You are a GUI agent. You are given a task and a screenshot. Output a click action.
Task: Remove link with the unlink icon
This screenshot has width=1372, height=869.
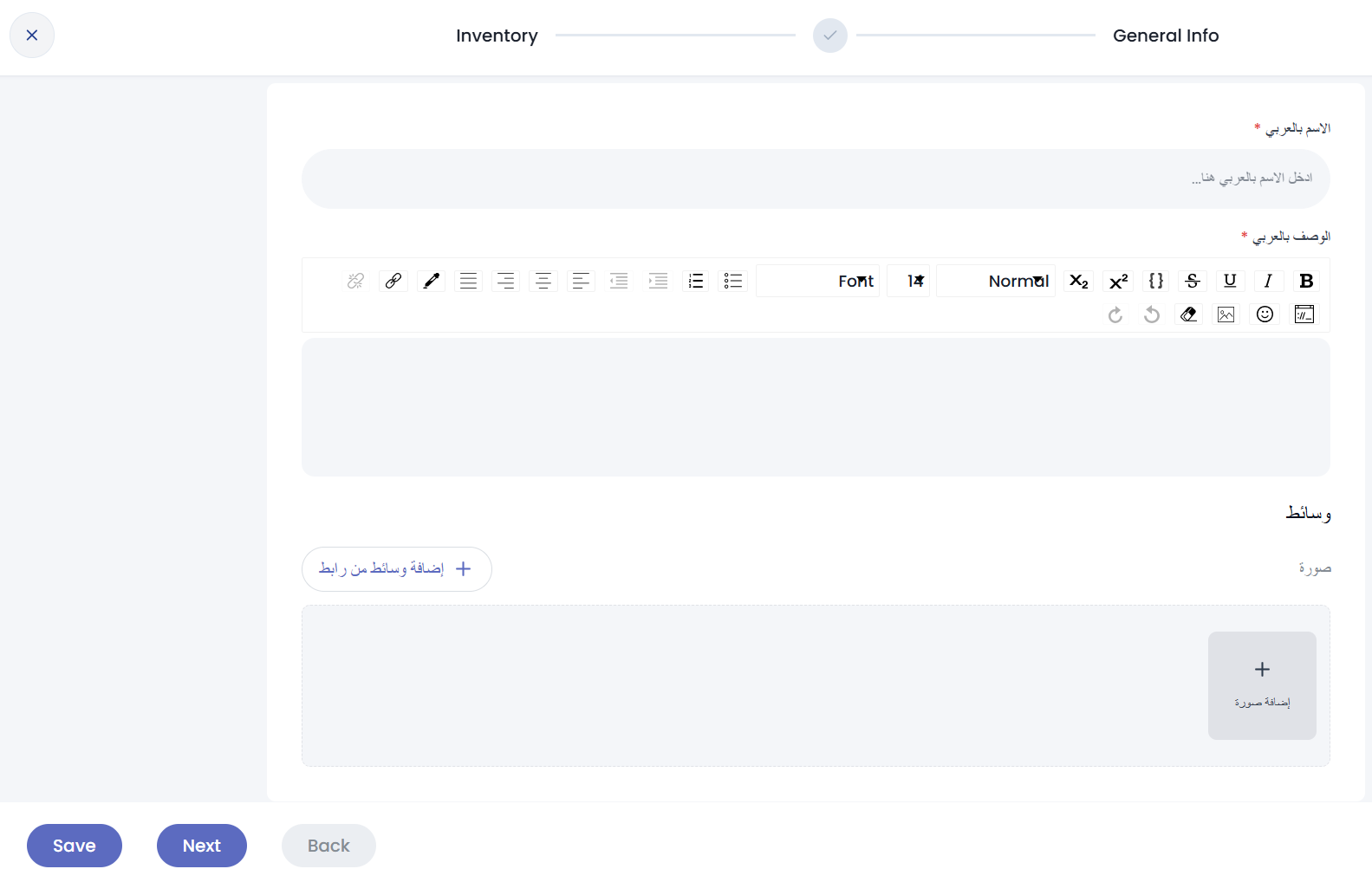(x=355, y=281)
